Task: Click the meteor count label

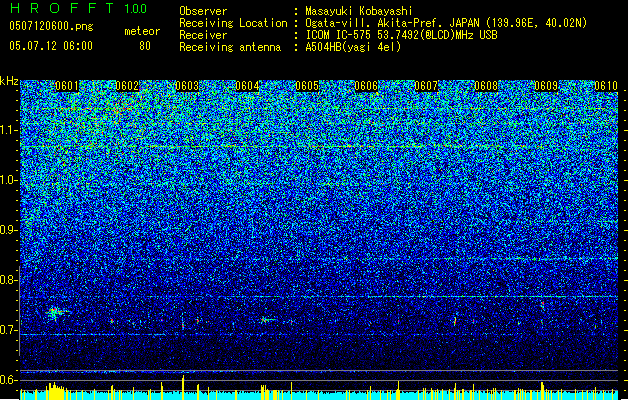Action: (142, 31)
